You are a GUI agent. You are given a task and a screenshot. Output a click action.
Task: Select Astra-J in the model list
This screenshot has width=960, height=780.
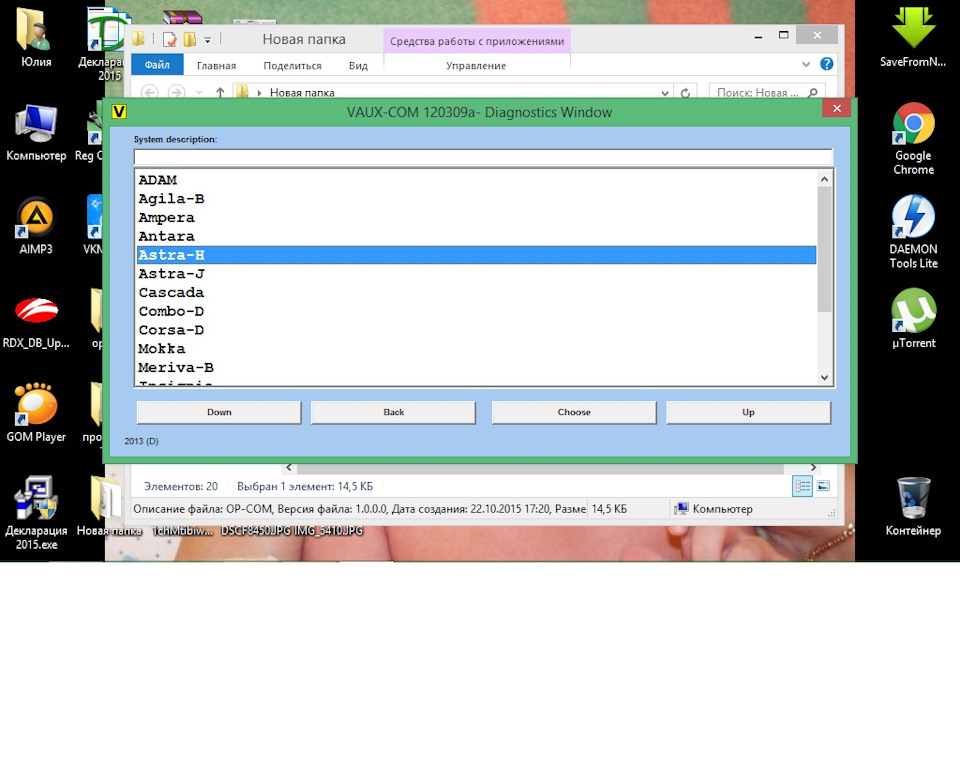coord(476,274)
